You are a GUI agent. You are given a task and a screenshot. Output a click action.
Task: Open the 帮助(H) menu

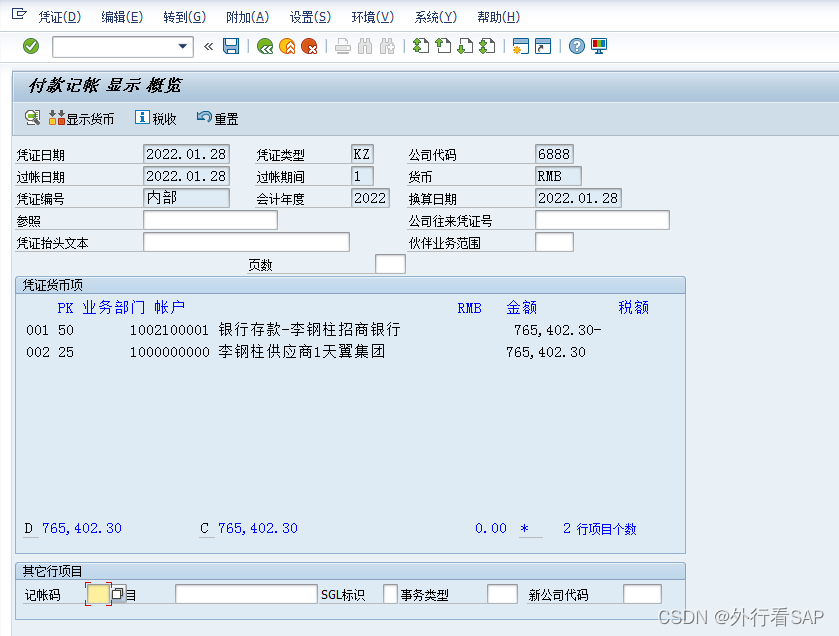498,17
